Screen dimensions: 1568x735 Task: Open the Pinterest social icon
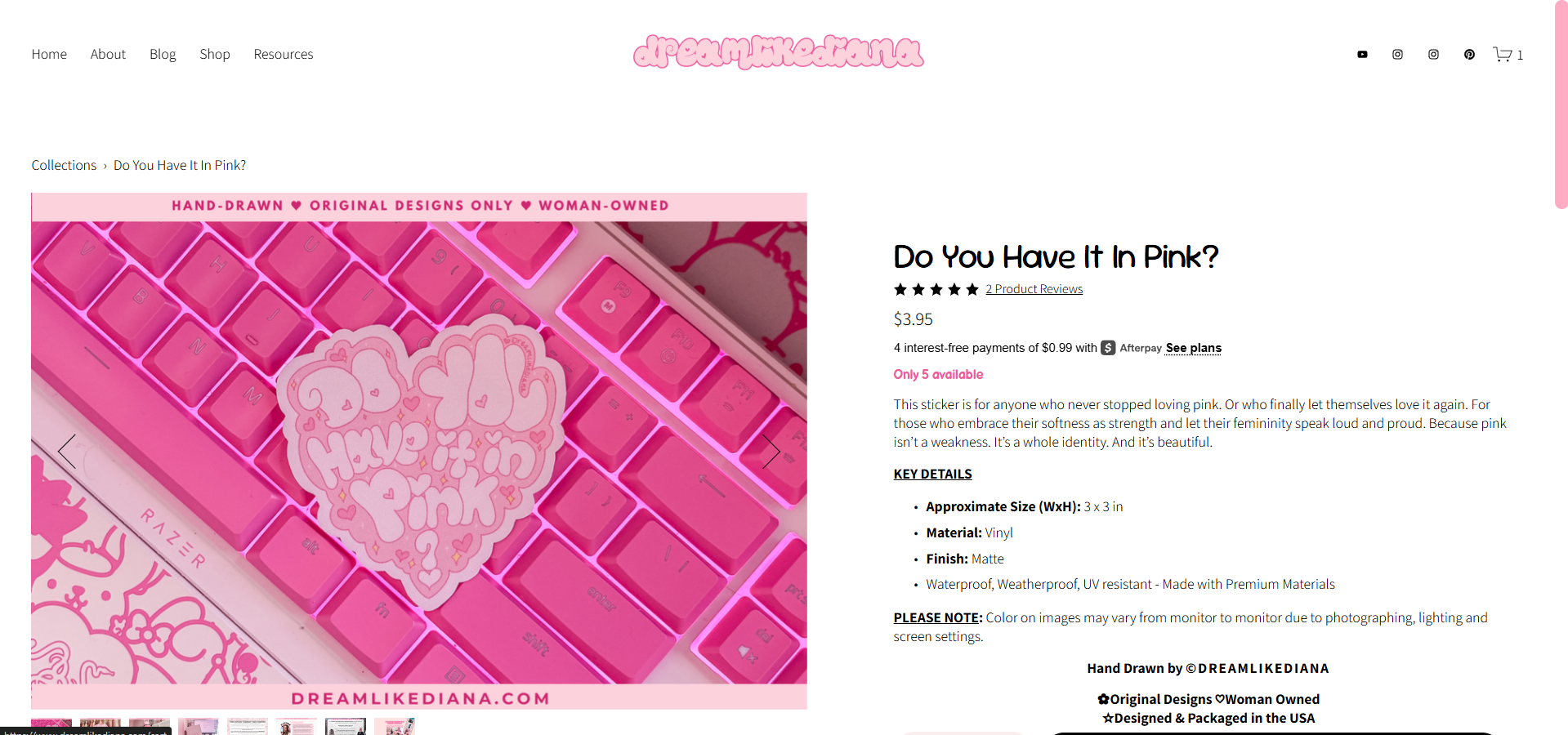pyautogui.click(x=1469, y=55)
